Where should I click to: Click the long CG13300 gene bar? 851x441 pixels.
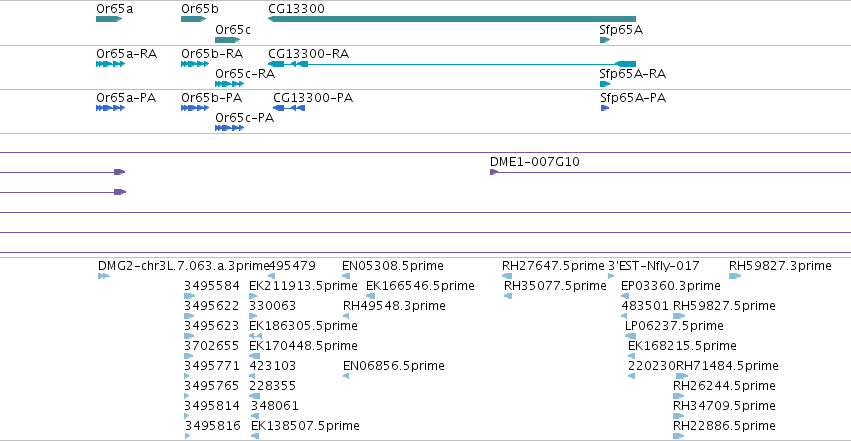pos(452,19)
